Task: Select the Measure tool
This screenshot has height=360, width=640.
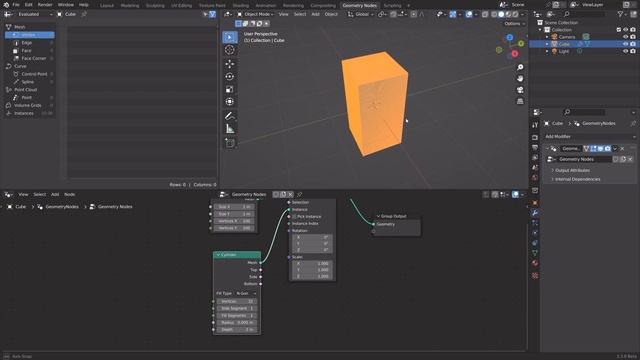Action: [230, 129]
